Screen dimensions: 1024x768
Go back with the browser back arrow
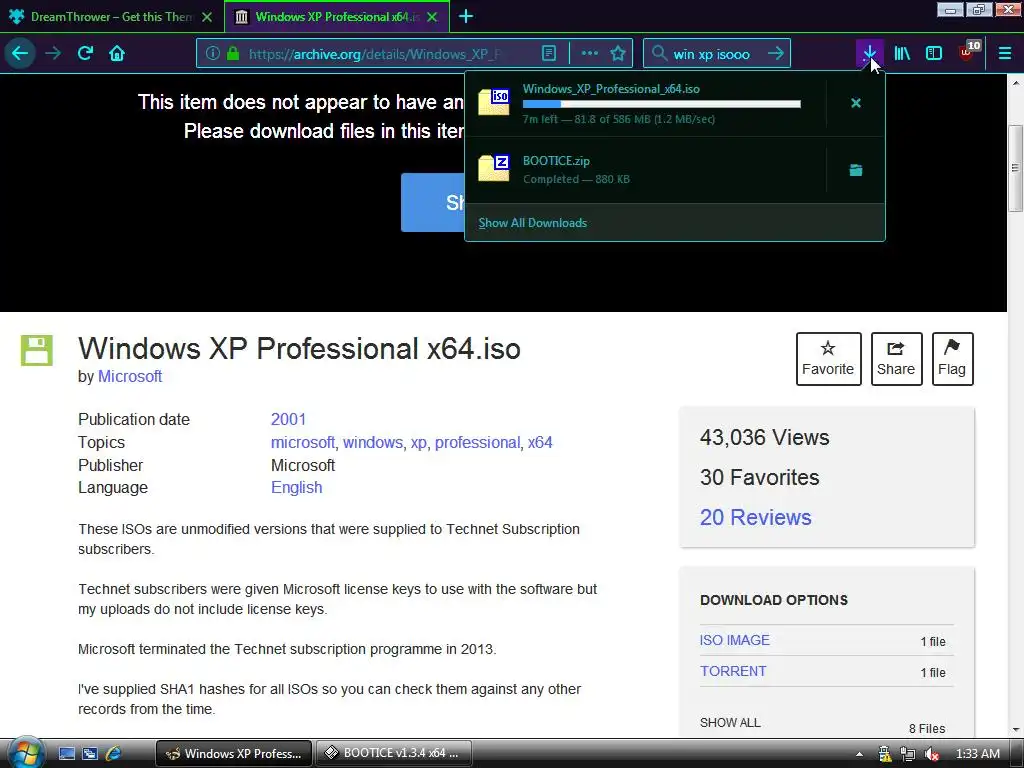coord(20,53)
